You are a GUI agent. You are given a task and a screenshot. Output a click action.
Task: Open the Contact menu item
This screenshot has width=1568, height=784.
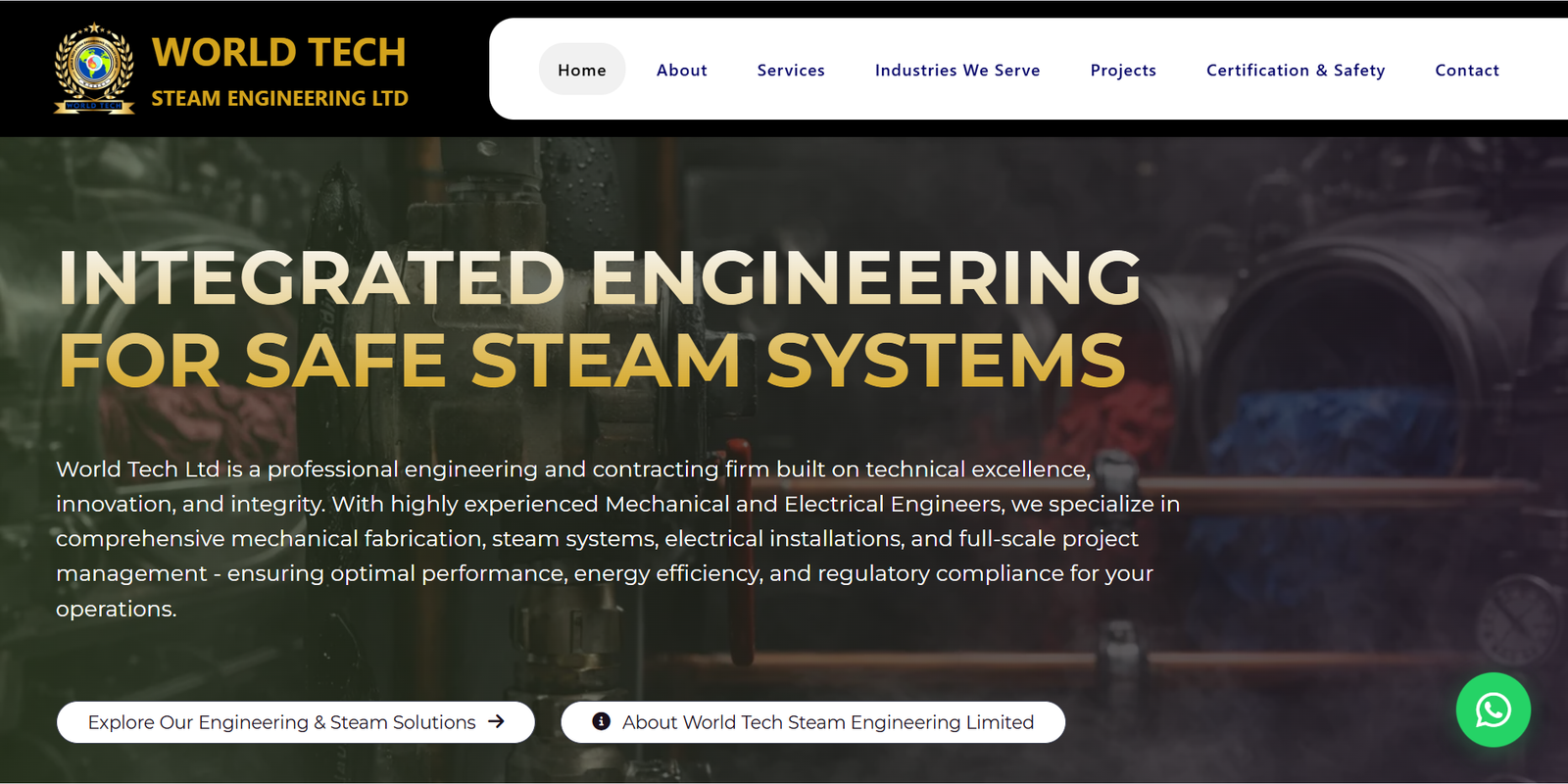(1467, 70)
